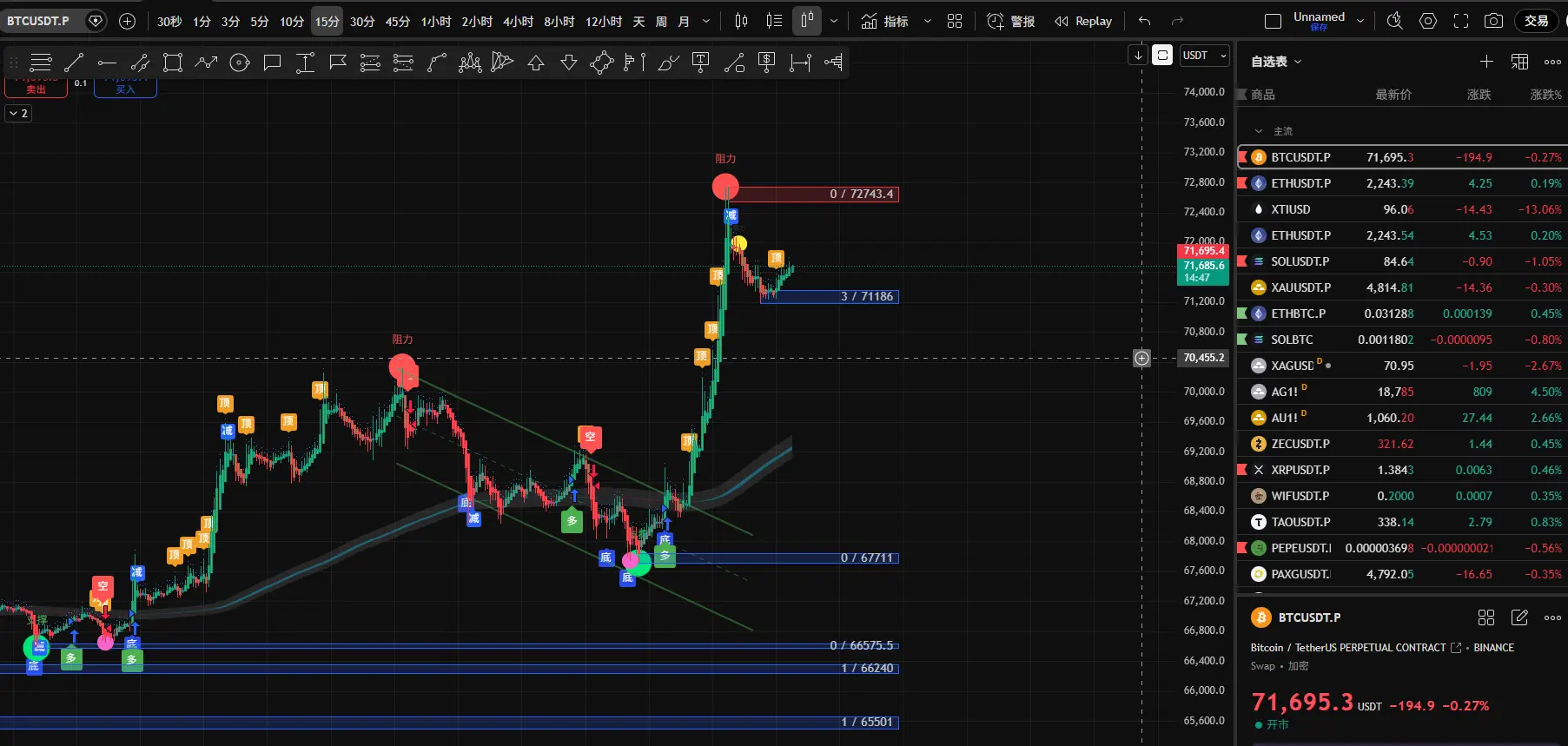Enter fullscreen chart mode

[x=1461, y=21]
